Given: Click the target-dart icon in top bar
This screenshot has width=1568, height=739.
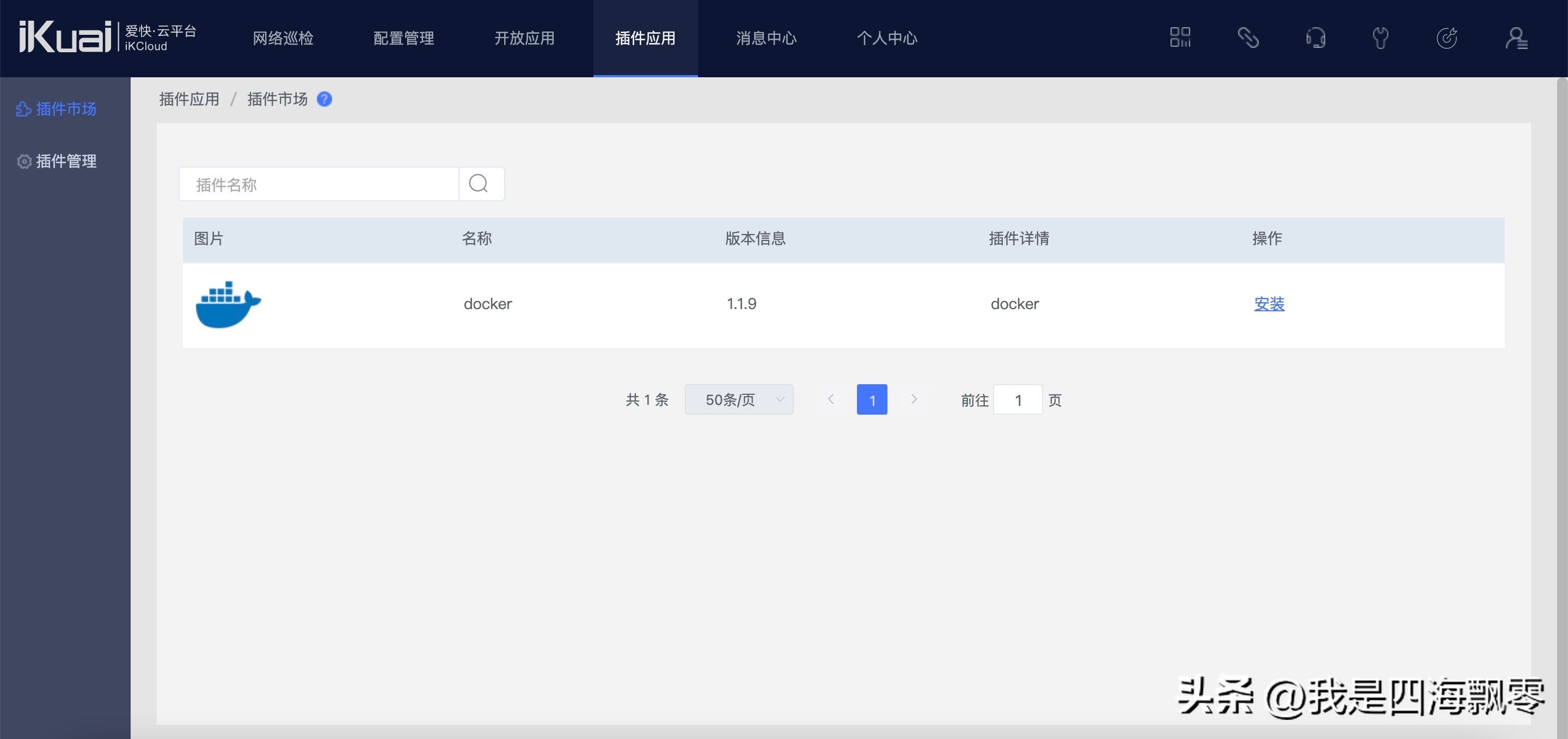Looking at the screenshot, I should [1448, 38].
